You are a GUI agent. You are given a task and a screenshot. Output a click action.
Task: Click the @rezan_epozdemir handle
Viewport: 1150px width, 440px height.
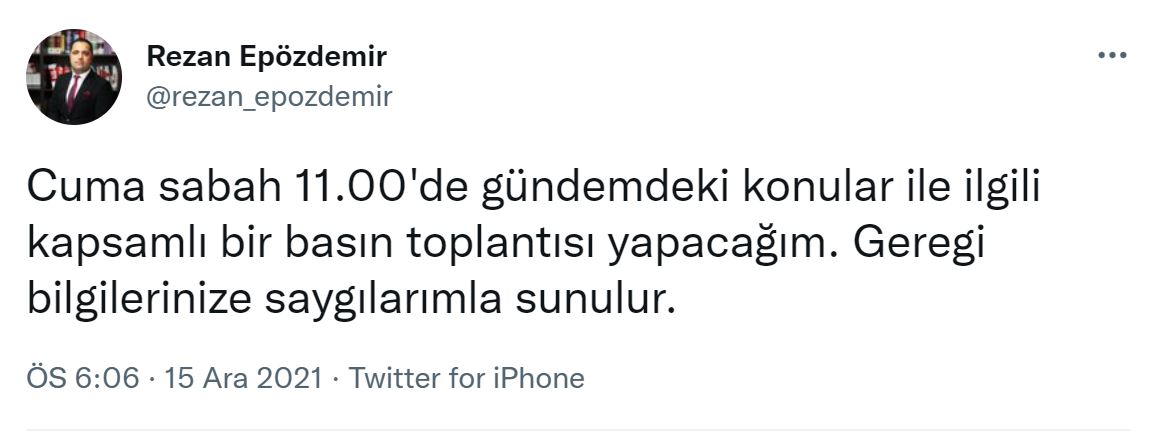(x=269, y=97)
